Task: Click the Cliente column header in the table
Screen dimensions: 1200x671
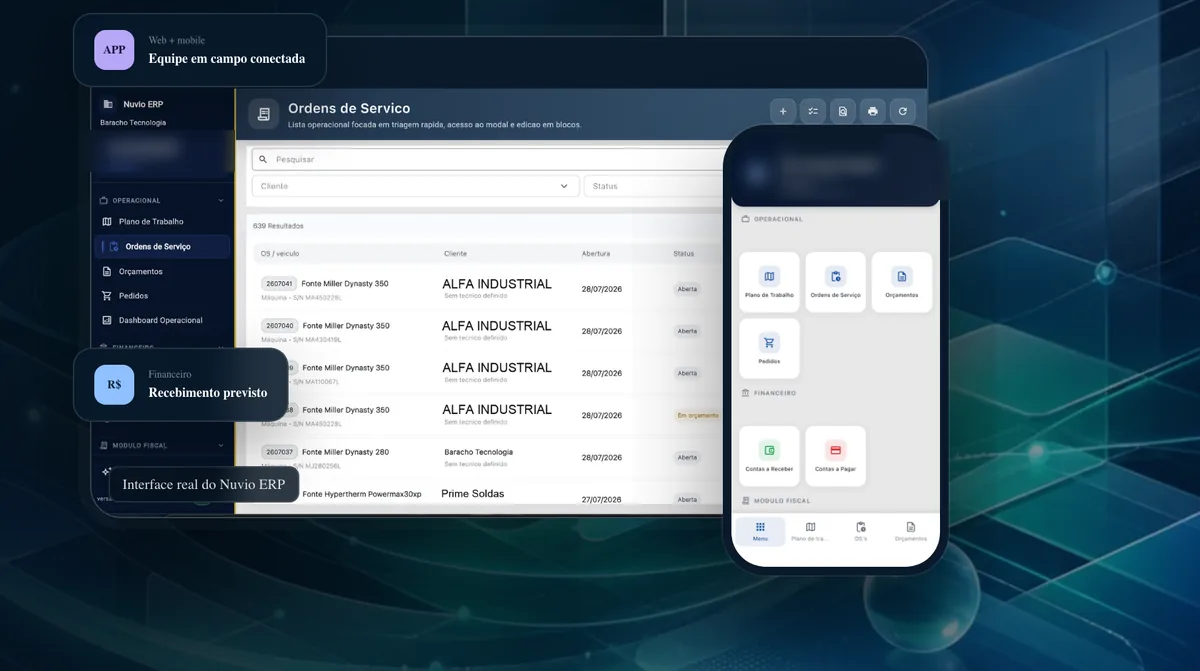Action: tap(455, 254)
